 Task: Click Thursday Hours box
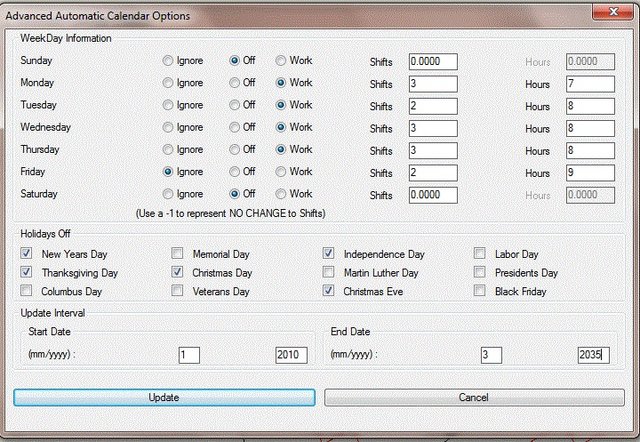590,151
